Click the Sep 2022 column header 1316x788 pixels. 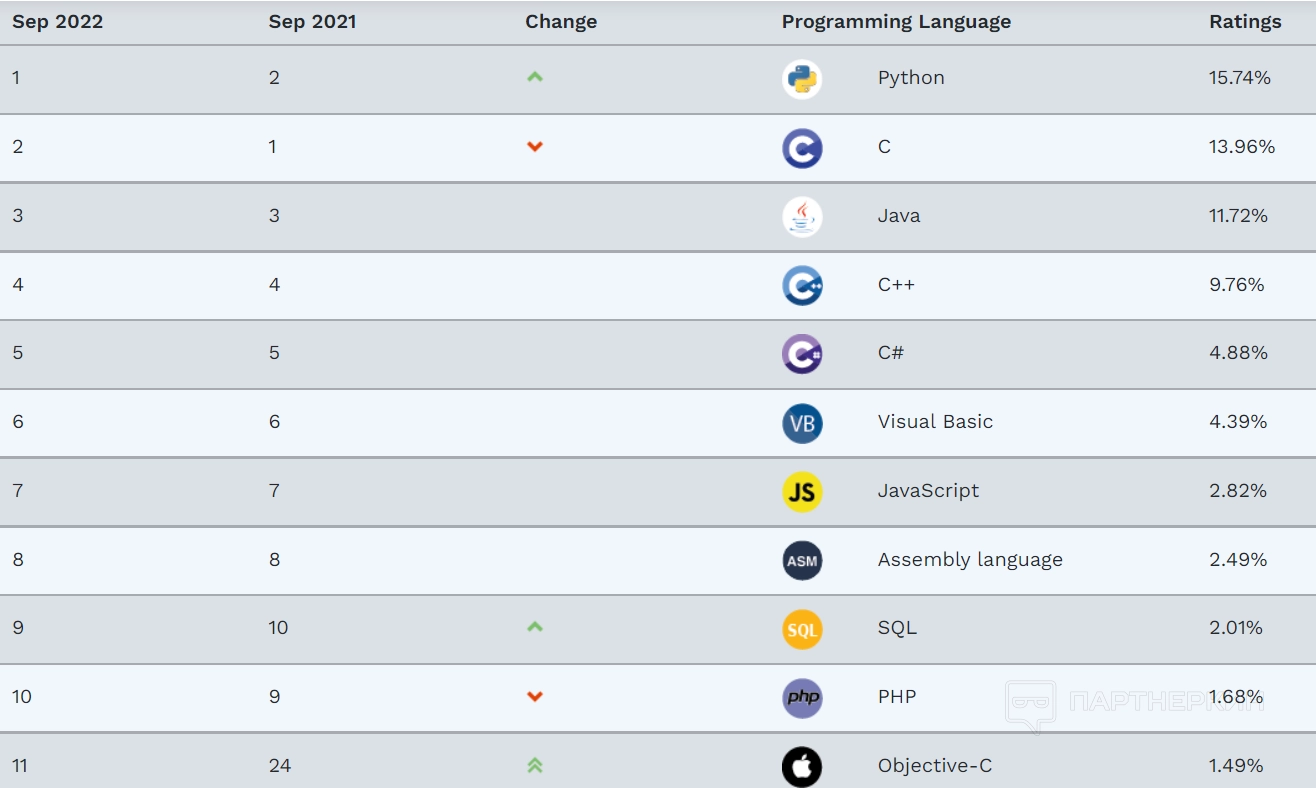[58, 22]
